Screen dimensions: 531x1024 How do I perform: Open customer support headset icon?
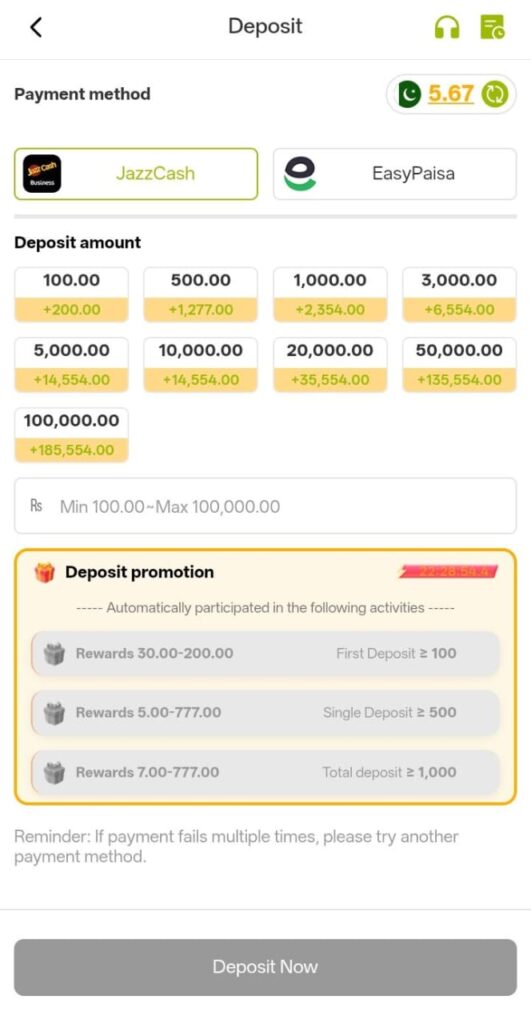[x=447, y=27]
